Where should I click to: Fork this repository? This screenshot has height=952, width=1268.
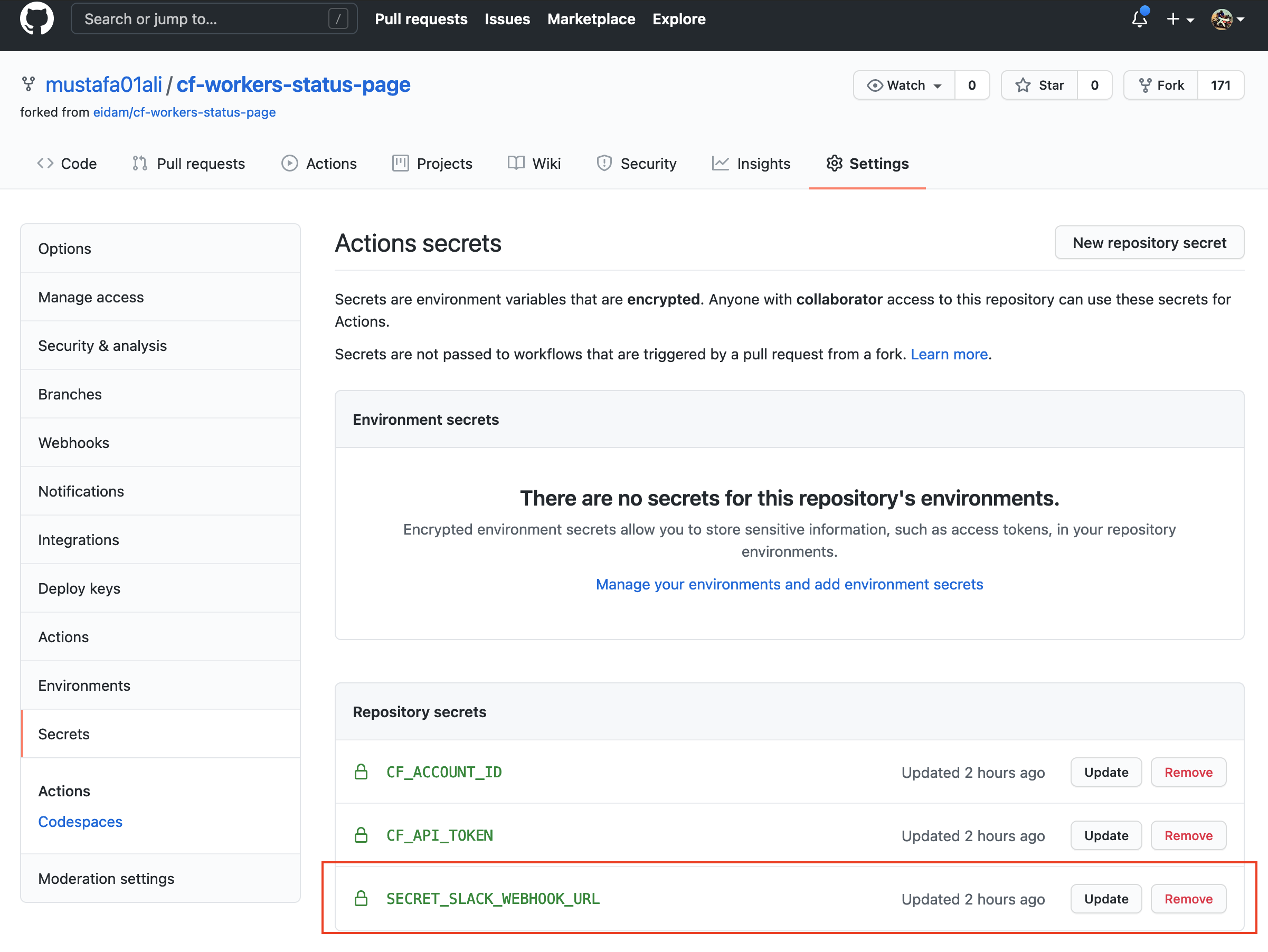[1161, 85]
